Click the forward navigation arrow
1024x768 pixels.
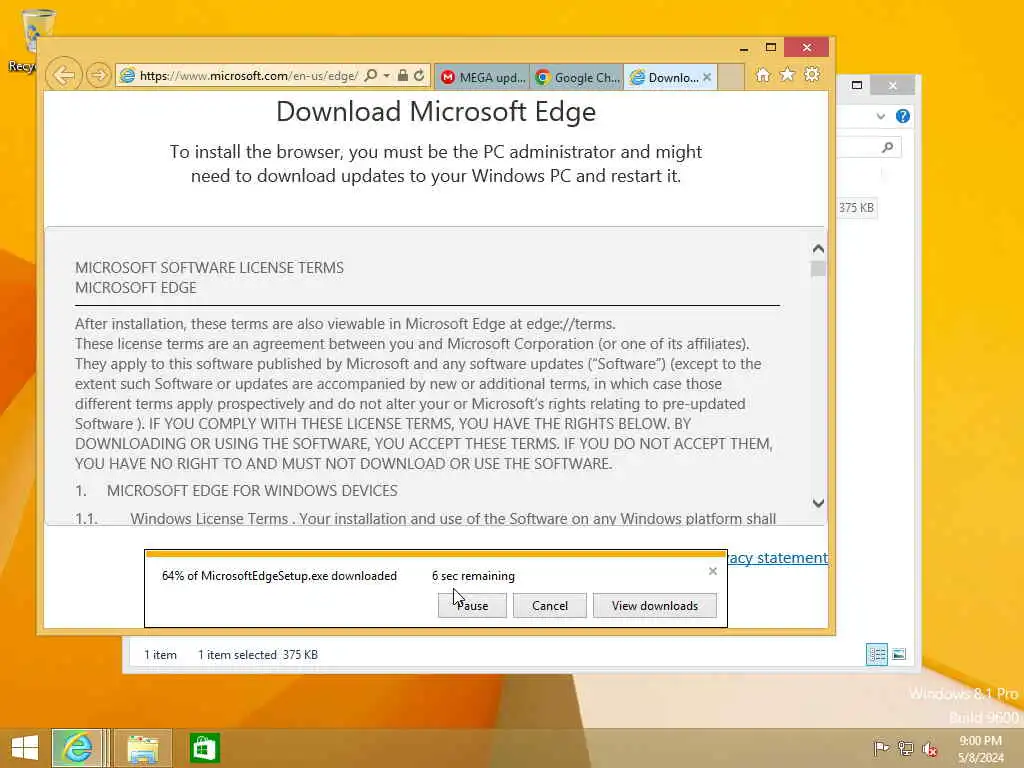point(99,76)
